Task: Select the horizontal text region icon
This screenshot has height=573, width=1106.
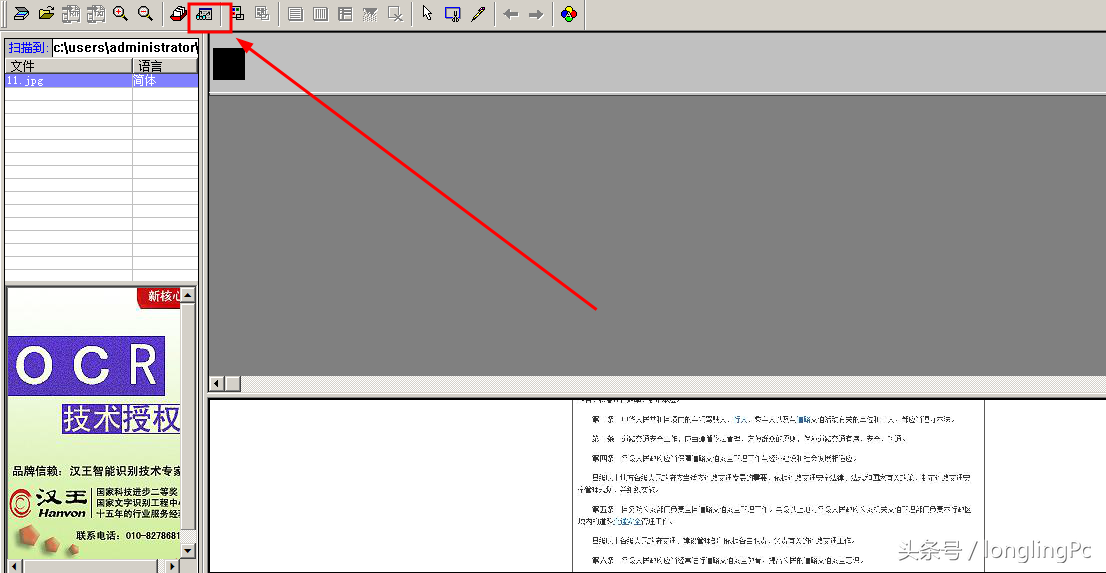Action: (296, 13)
